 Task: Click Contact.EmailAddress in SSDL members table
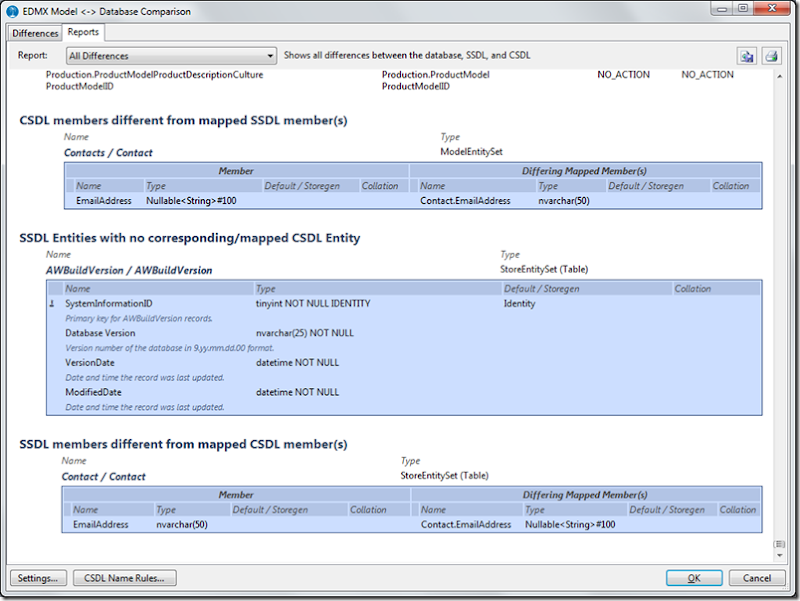pyautogui.click(x=466, y=524)
